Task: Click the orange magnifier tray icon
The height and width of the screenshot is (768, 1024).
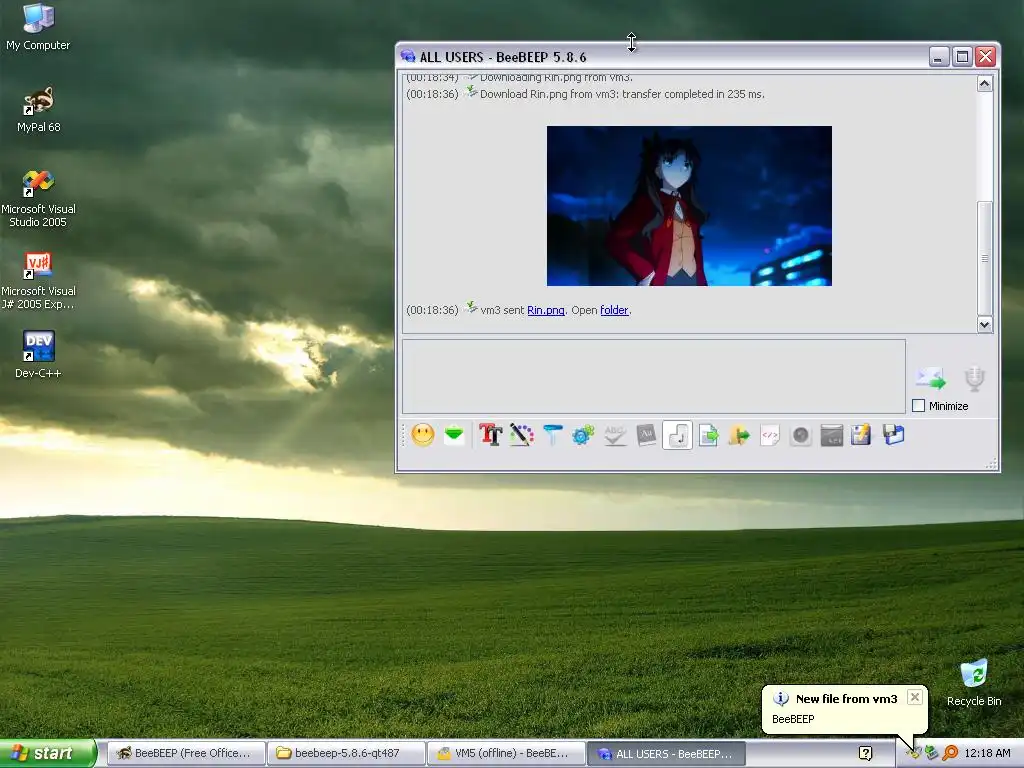Action: 950,754
